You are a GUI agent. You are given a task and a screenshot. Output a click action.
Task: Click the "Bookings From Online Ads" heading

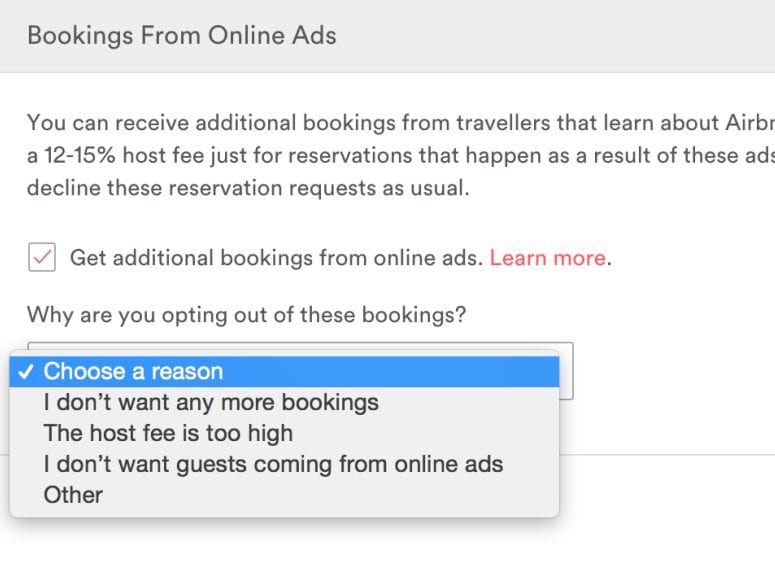pos(182,36)
